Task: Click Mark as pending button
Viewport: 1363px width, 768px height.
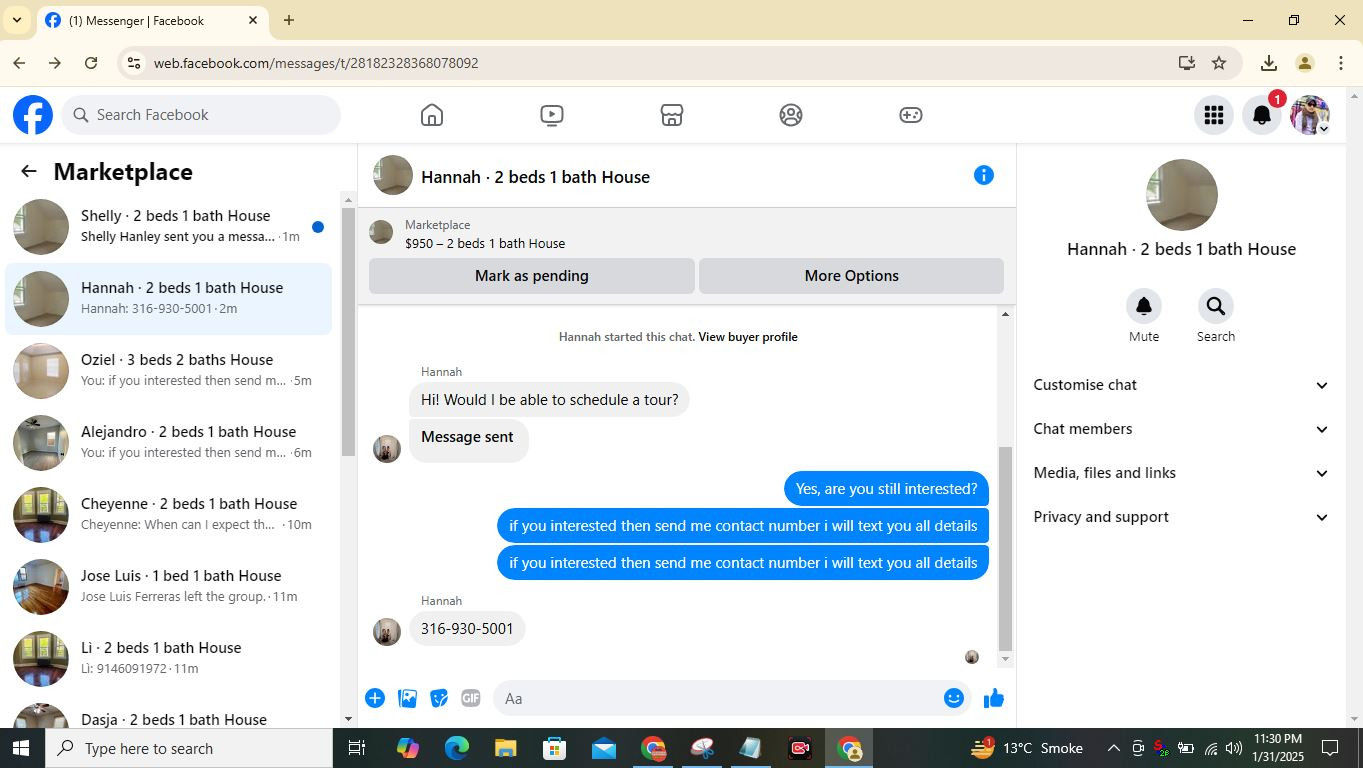Action: coord(532,276)
